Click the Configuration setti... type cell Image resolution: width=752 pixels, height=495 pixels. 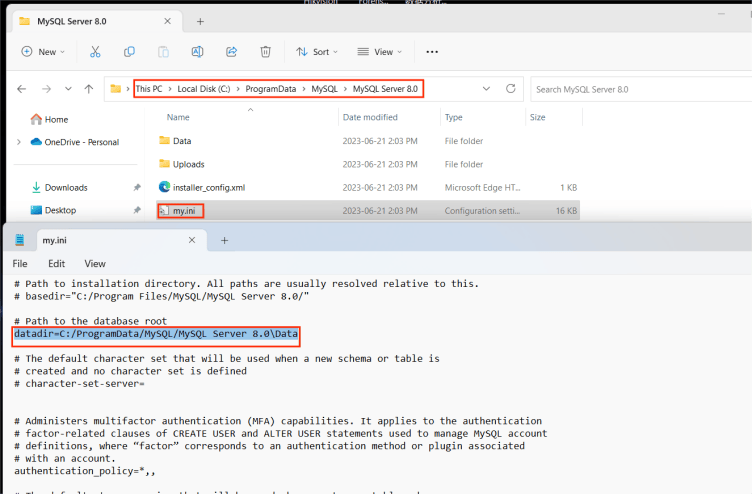pyautogui.click(x=482, y=211)
